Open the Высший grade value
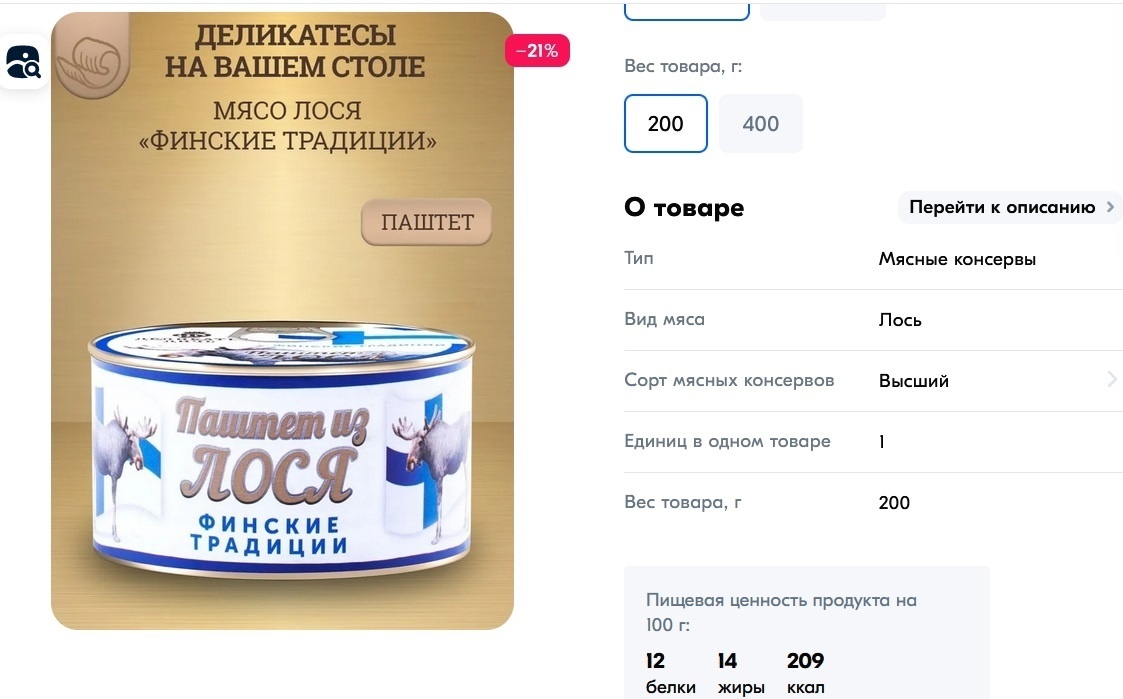The width and height of the screenshot is (1123, 699). [914, 381]
